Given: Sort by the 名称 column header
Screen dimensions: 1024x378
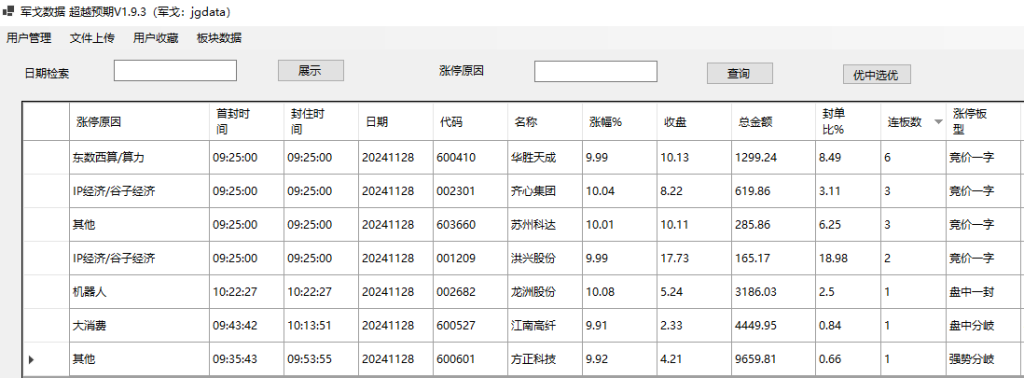Looking at the screenshot, I should [545, 121].
